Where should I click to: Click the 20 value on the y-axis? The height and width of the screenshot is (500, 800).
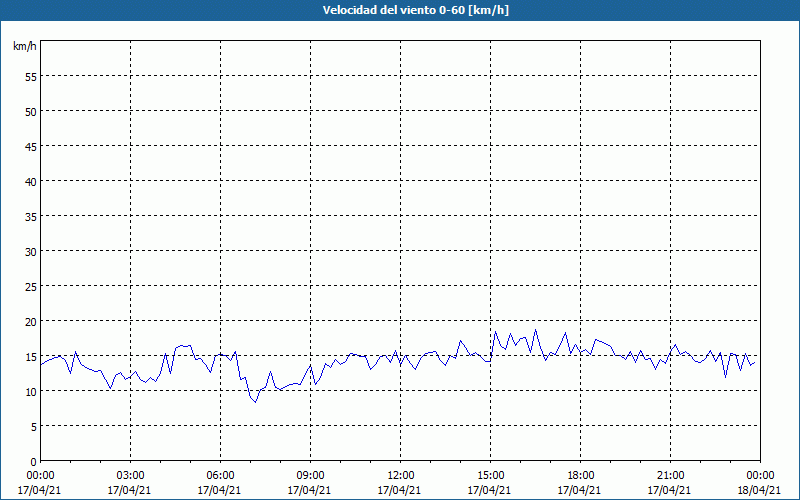(31, 321)
